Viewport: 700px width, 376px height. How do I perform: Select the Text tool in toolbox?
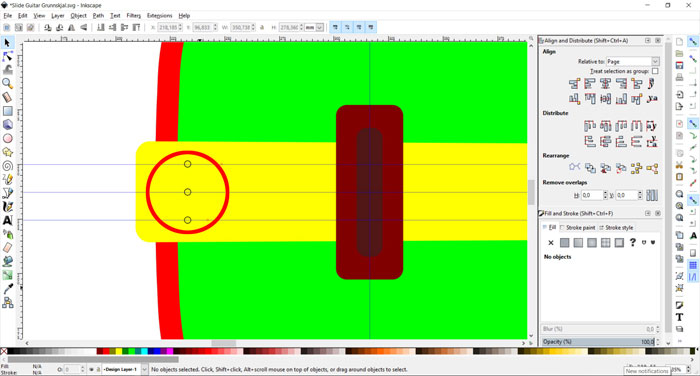point(7,221)
